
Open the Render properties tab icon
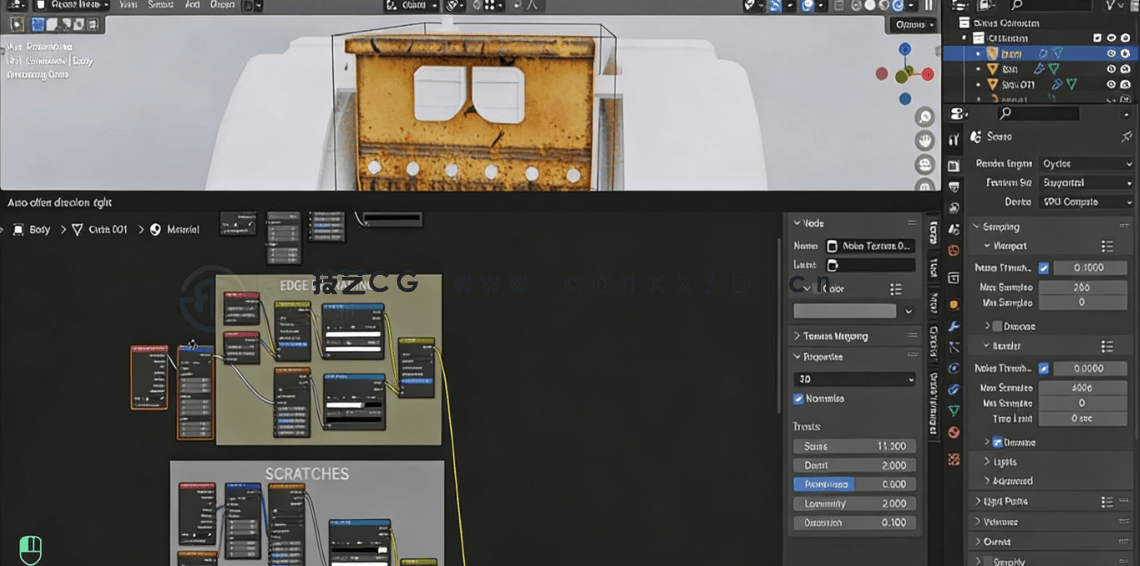tap(954, 166)
